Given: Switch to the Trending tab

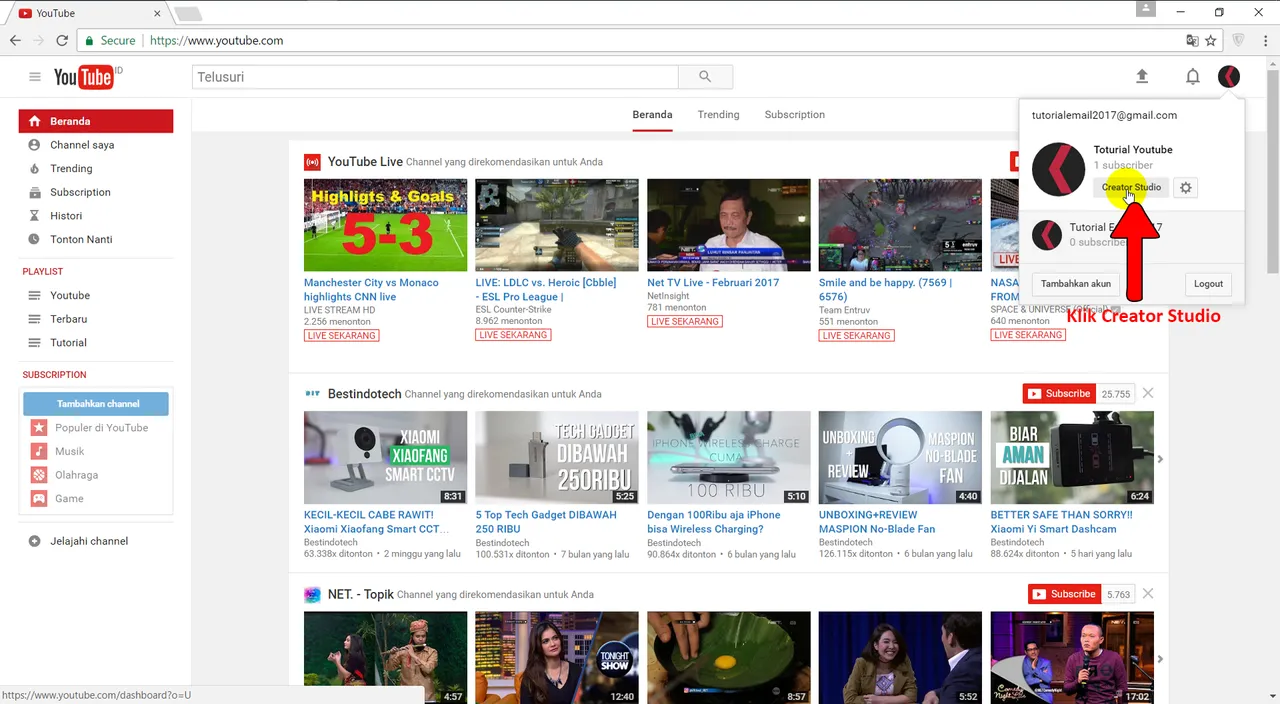Looking at the screenshot, I should click(719, 115).
